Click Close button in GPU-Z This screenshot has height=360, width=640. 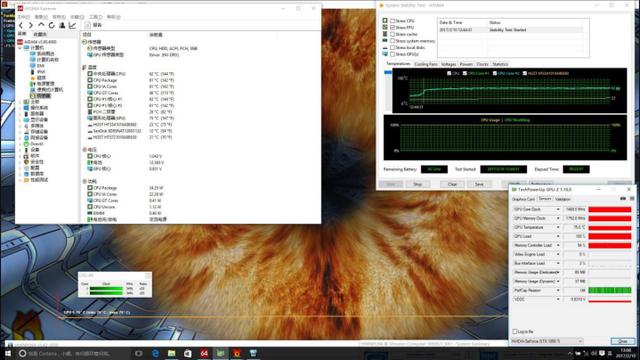622,341
